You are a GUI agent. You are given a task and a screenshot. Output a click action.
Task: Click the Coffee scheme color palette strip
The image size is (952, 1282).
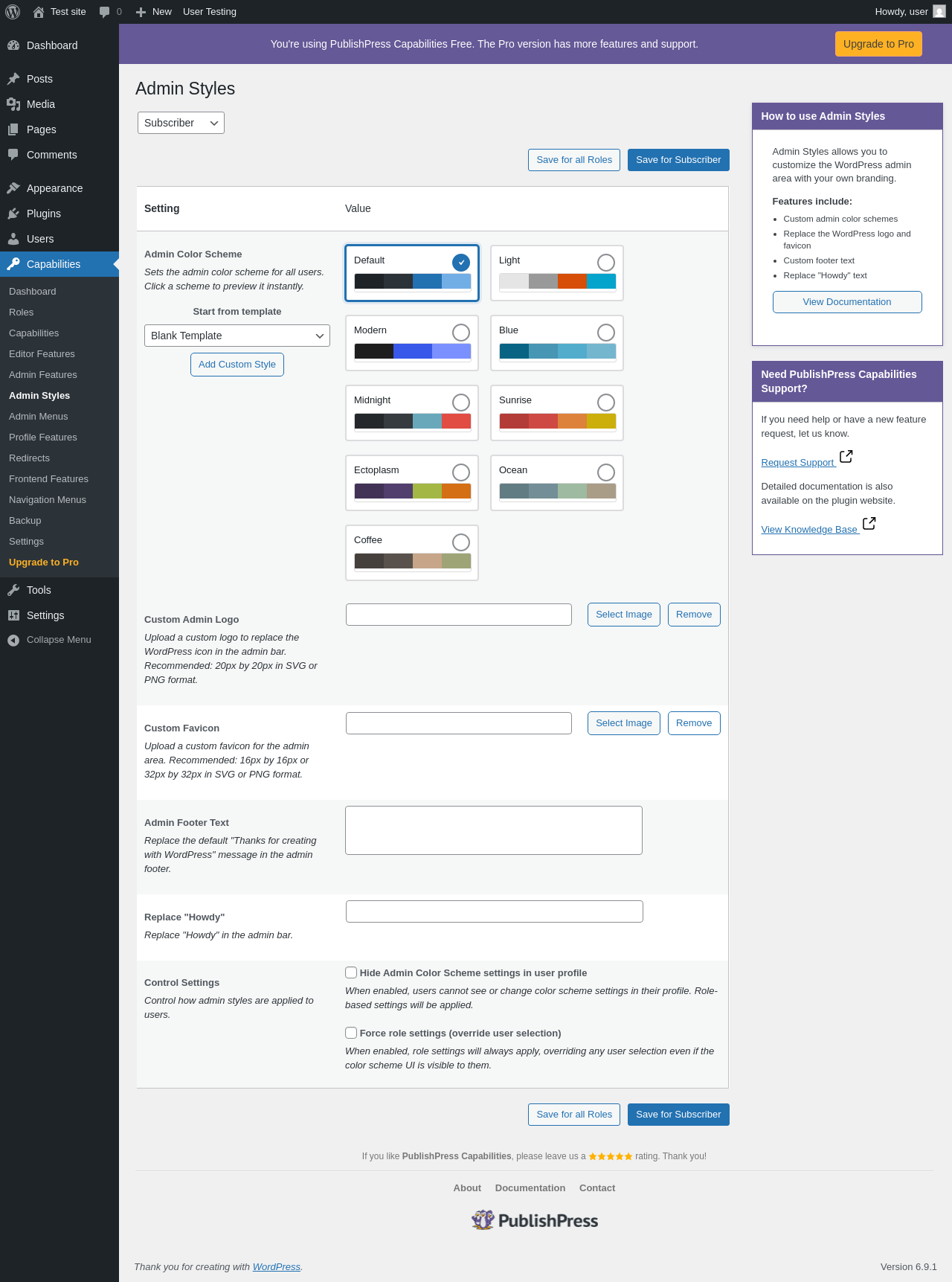(x=413, y=561)
